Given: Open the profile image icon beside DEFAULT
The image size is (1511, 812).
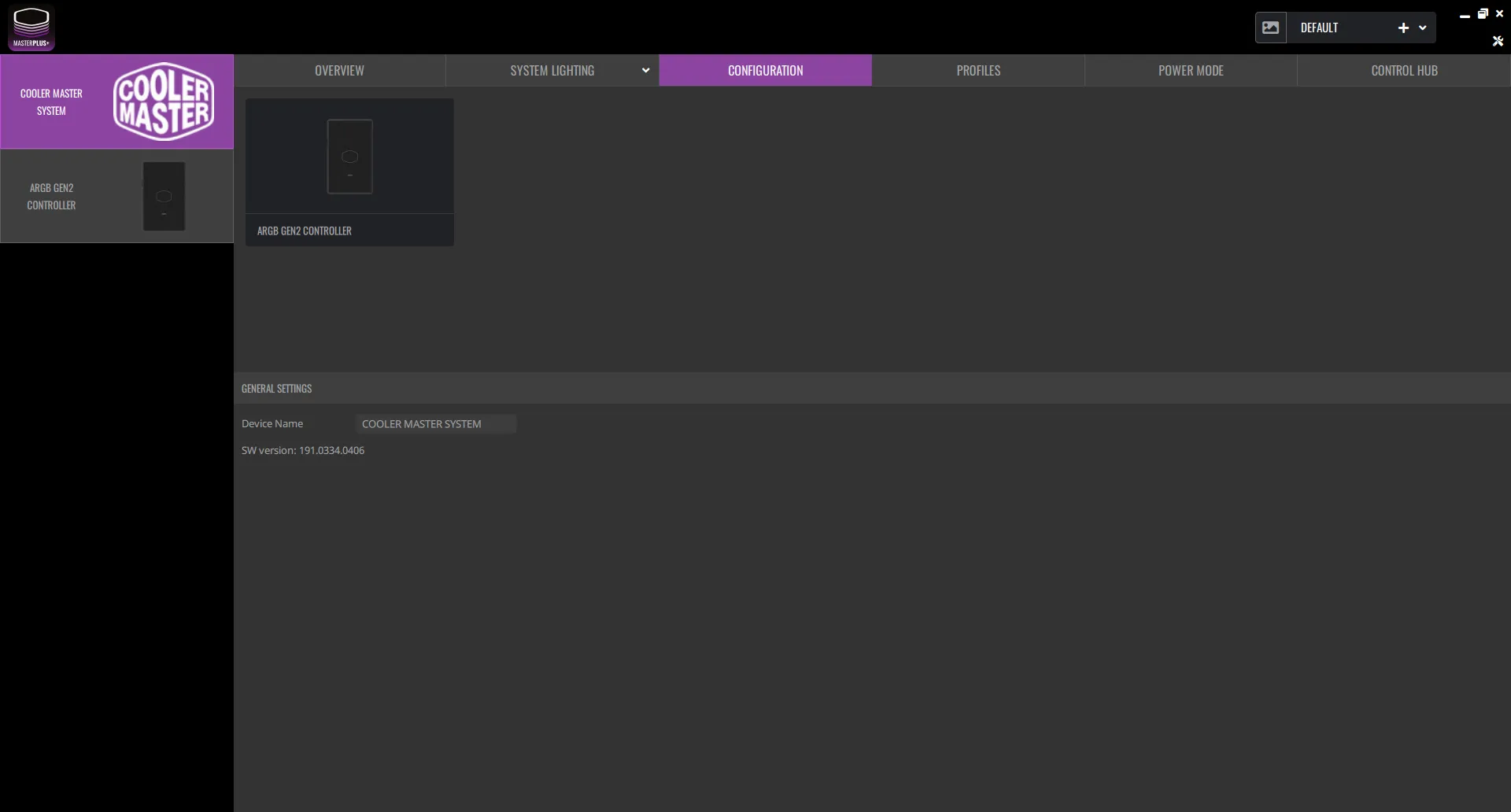Looking at the screenshot, I should [x=1270, y=28].
